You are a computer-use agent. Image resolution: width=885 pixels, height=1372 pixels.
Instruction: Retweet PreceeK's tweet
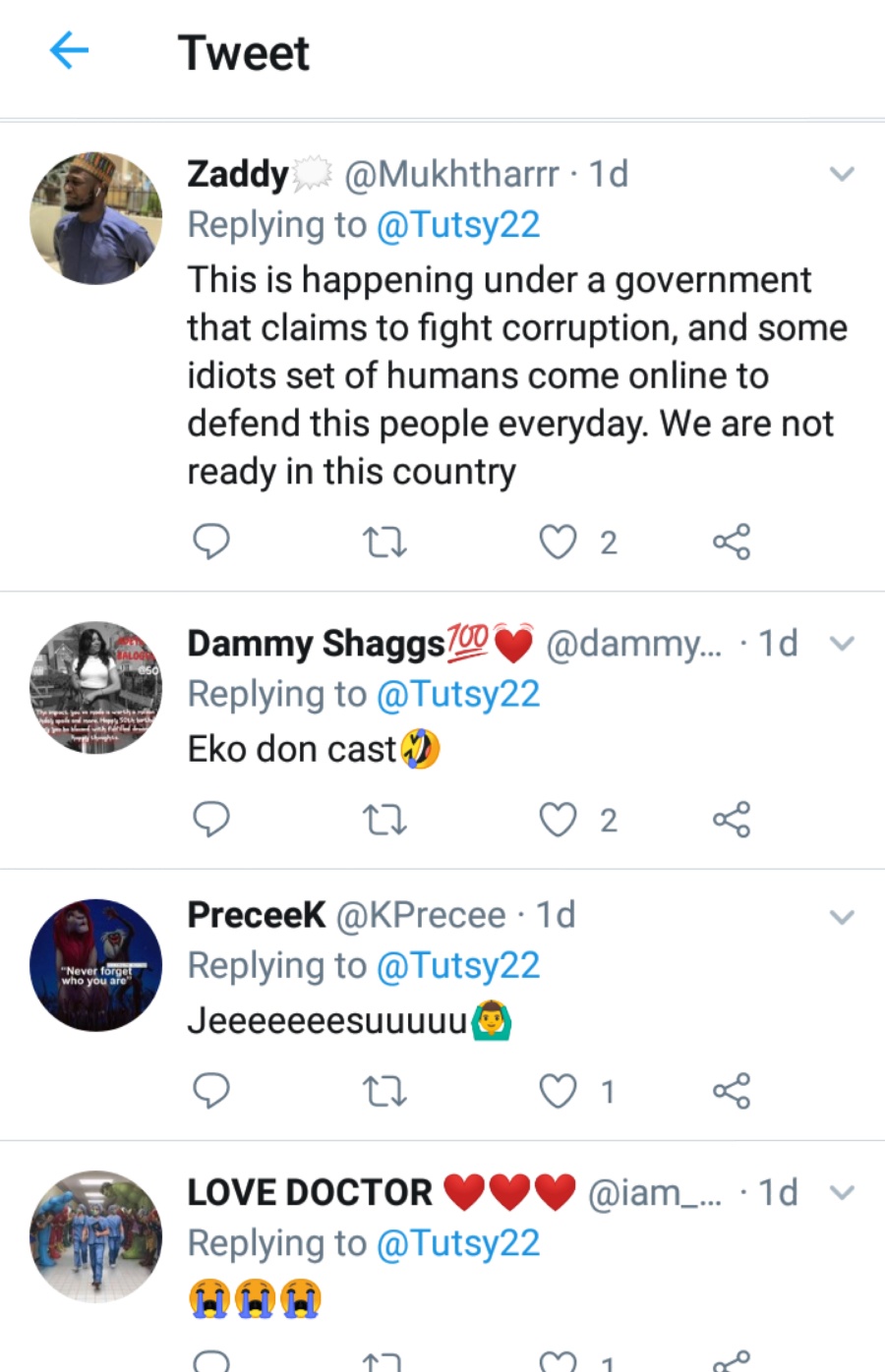coord(384,1091)
